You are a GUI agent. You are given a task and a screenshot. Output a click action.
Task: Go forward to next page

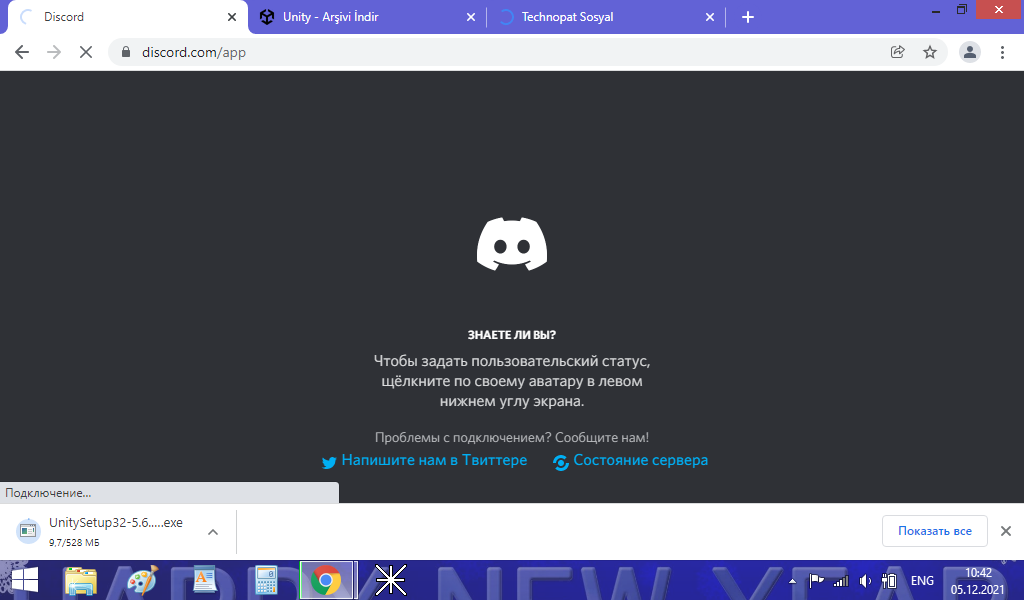point(54,52)
